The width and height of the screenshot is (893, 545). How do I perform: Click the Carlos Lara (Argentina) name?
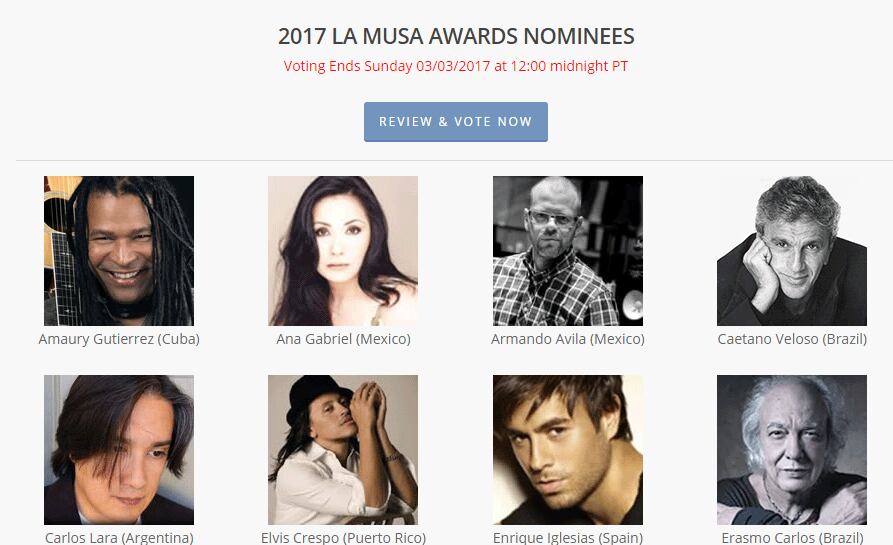[119, 538]
